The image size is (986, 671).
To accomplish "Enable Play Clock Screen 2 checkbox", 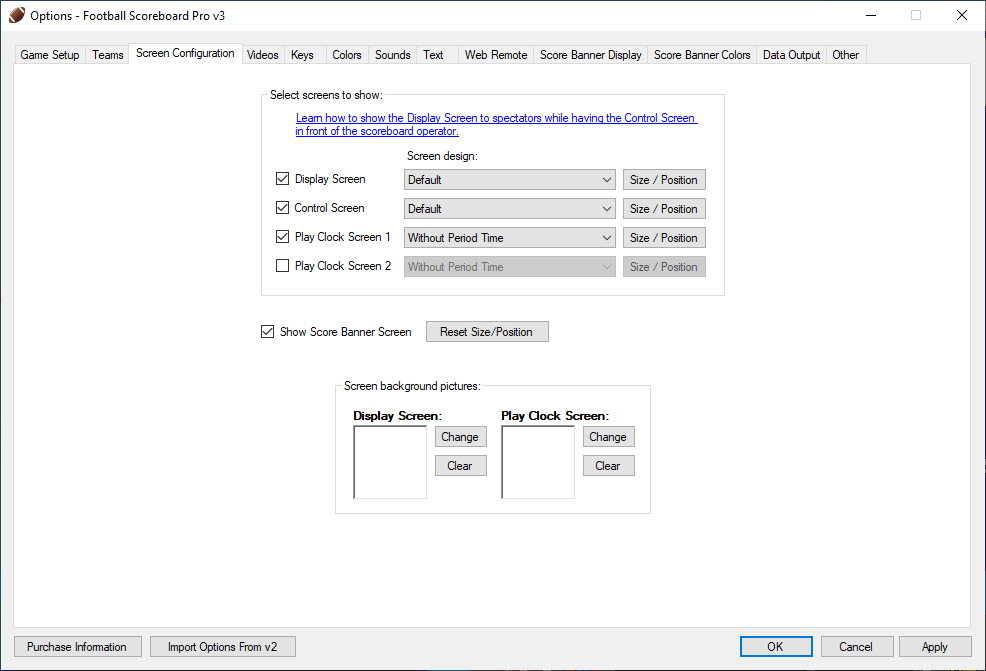I will (283, 267).
